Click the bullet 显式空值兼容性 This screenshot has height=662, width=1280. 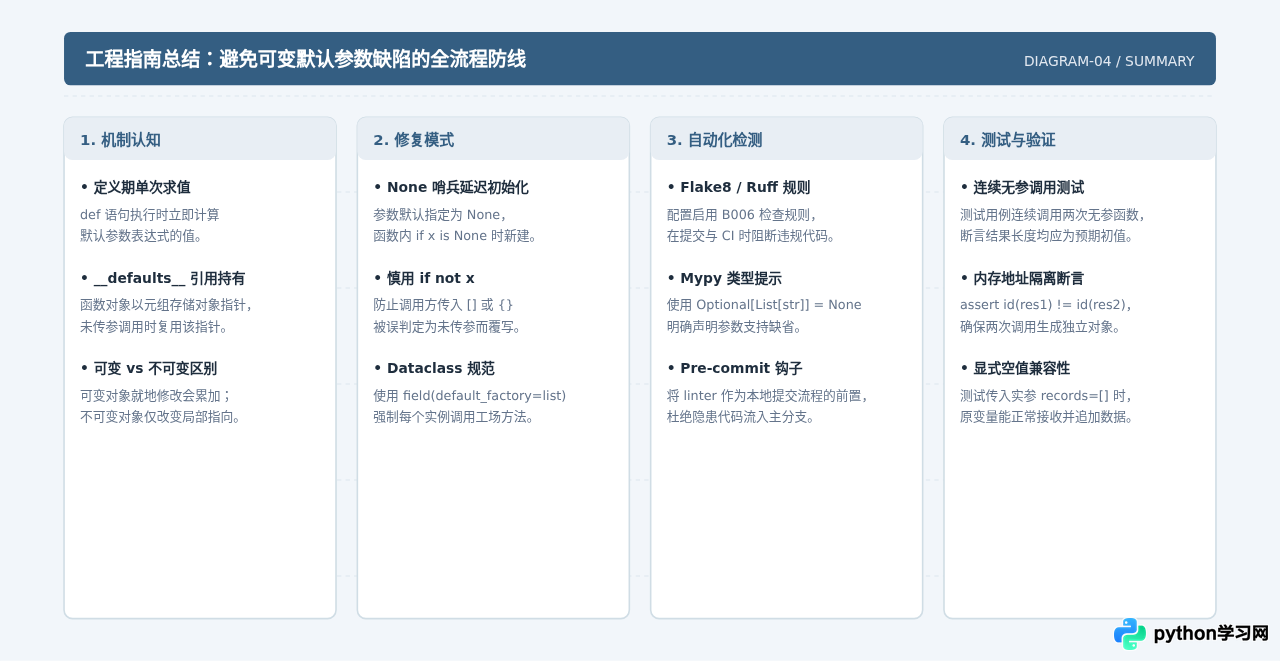[1015, 368]
